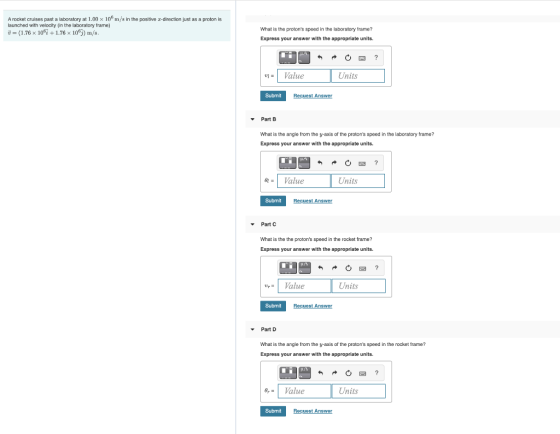Click the redo arrow in Part B toolbar
Viewport: 560px width, 434px height.
[x=334, y=163]
